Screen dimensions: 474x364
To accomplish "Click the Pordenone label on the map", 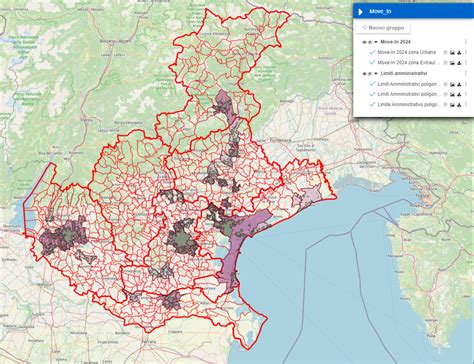I will coord(282,141).
